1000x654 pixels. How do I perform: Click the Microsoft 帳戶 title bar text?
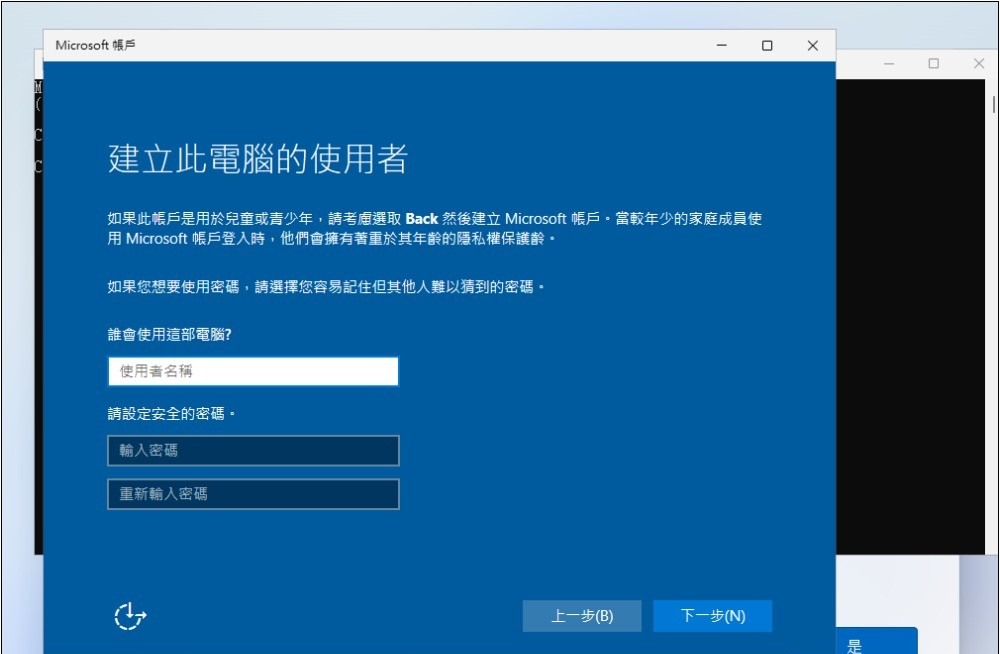coord(95,45)
